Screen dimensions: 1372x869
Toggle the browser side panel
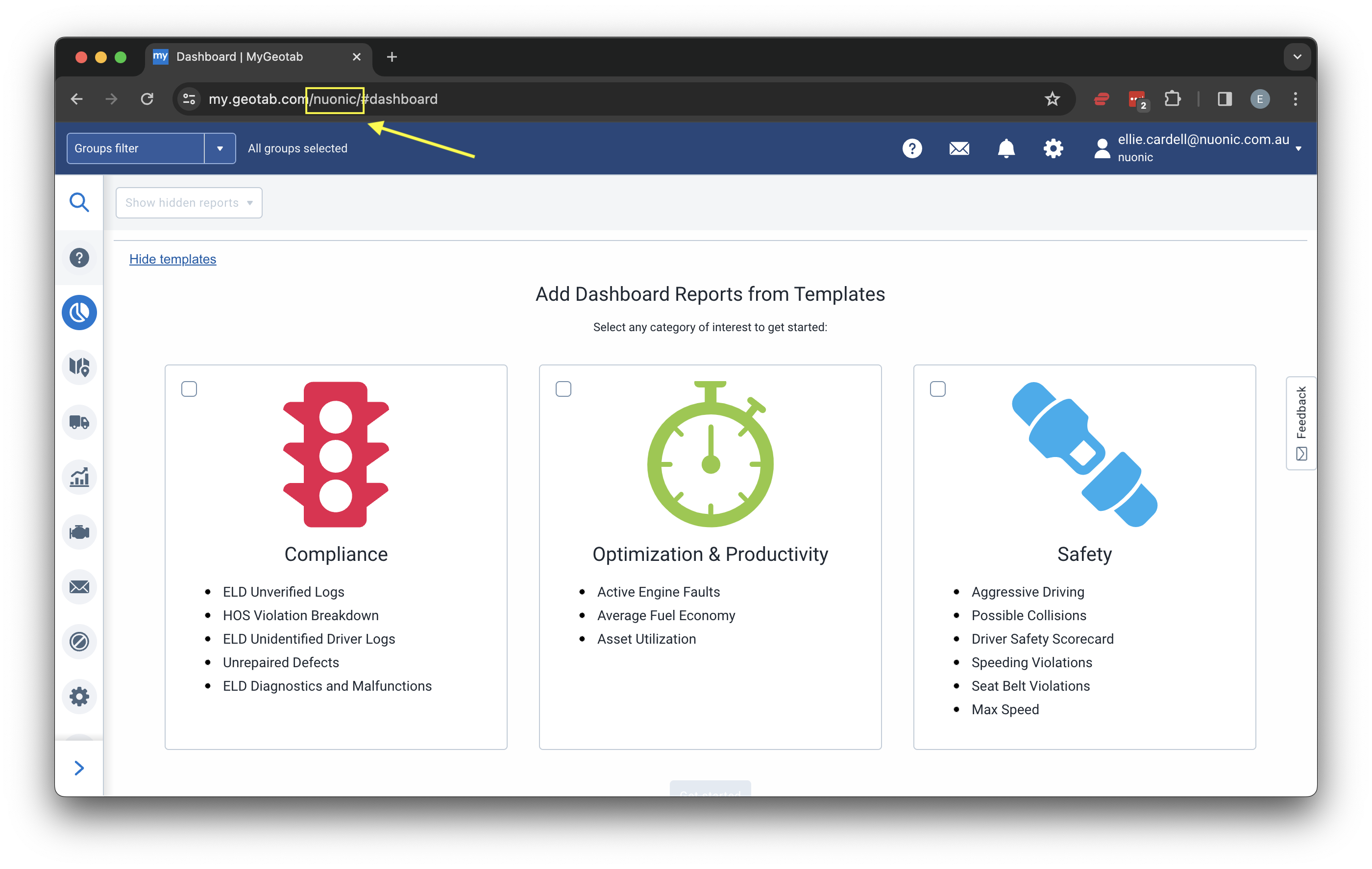click(x=1225, y=98)
